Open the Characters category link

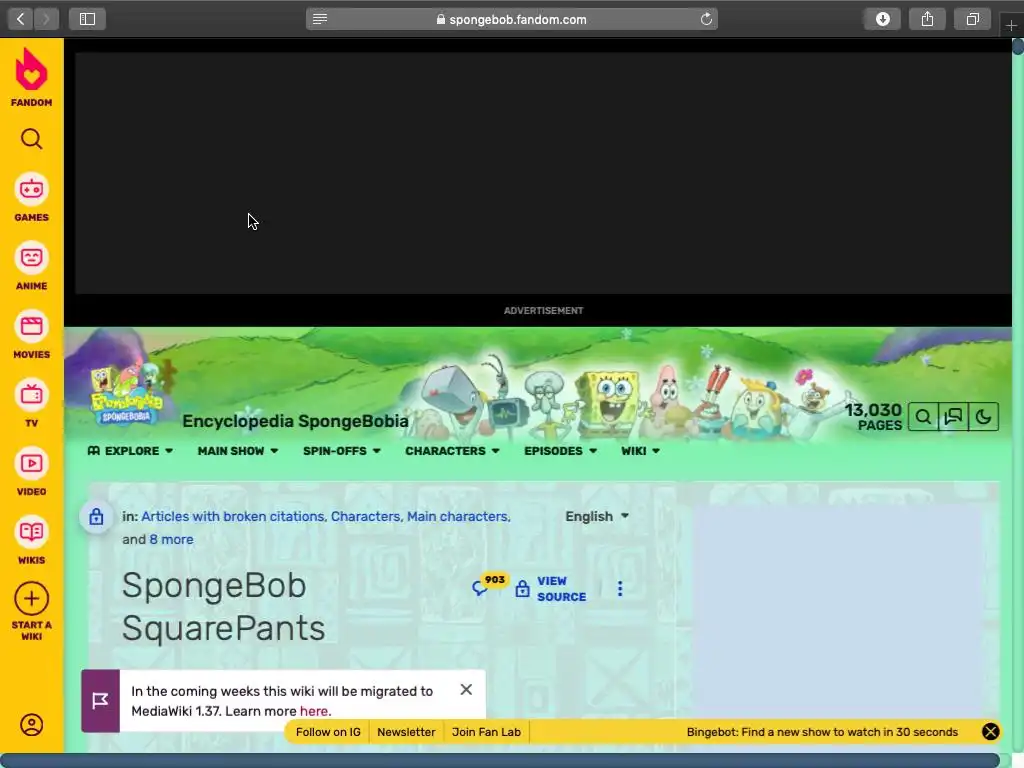click(x=365, y=516)
